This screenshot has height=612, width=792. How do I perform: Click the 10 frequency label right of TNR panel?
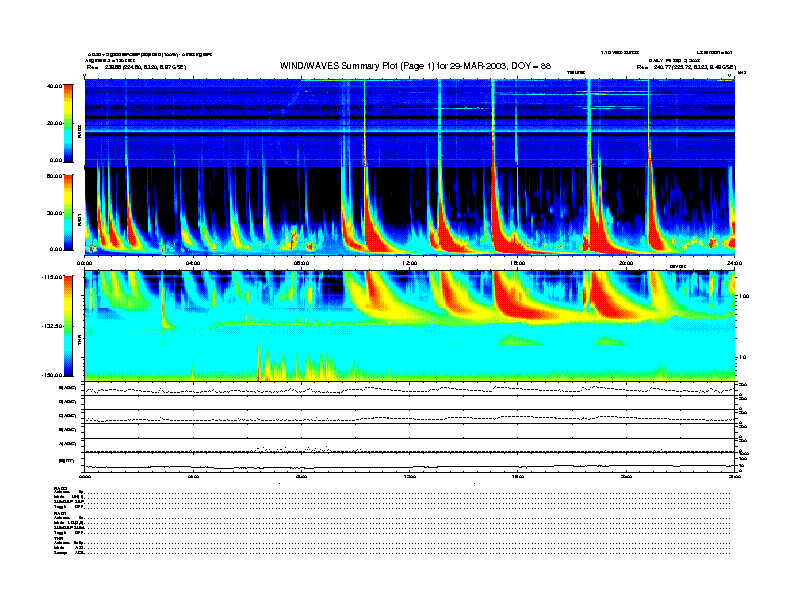coord(742,358)
